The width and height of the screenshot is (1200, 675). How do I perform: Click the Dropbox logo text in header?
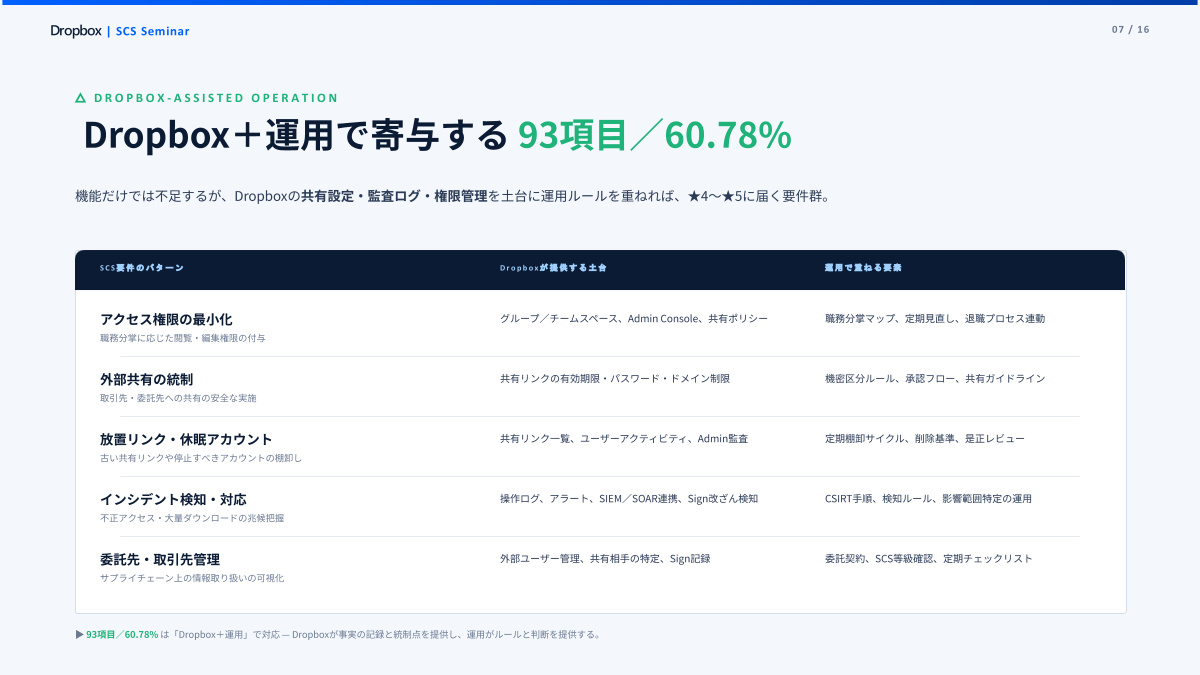[x=76, y=31]
